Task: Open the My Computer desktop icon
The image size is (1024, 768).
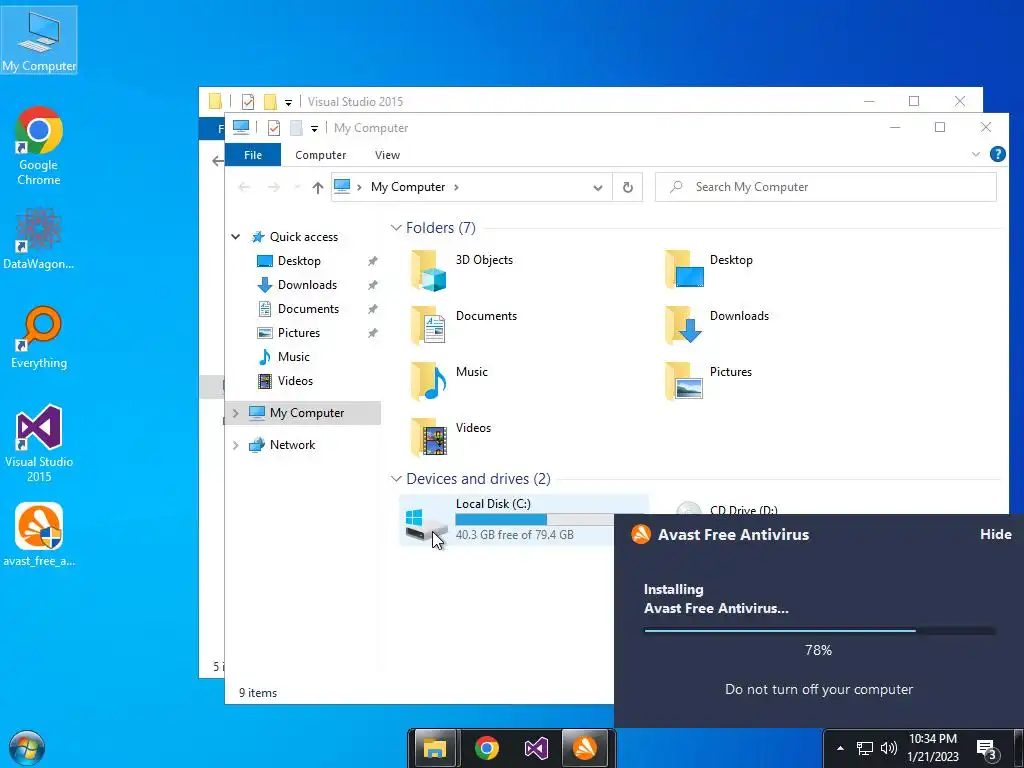Action: click(x=39, y=40)
